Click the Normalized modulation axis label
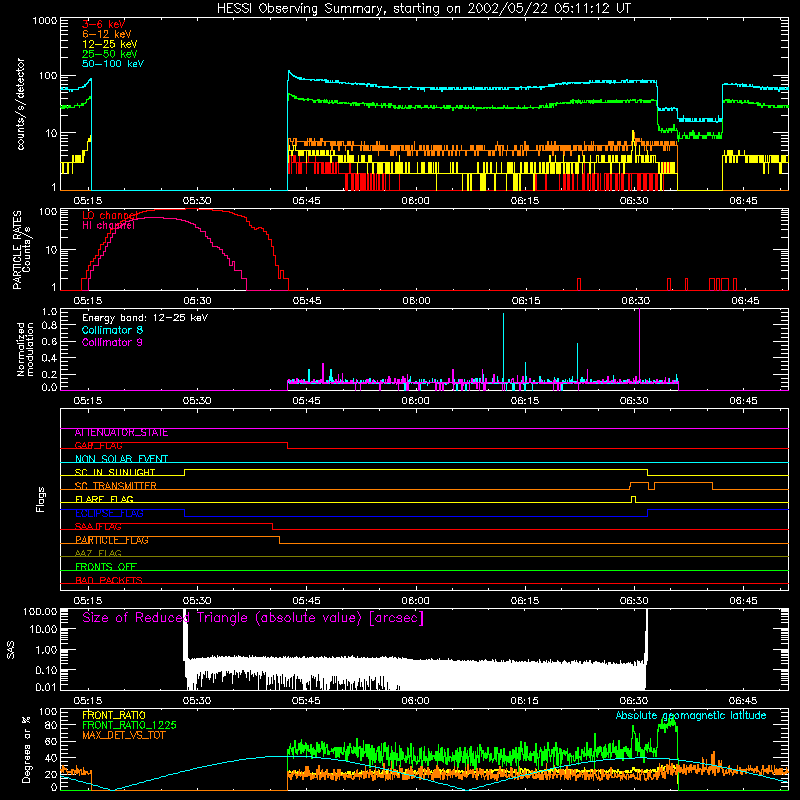This screenshot has width=800, height=800. pos(25,349)
